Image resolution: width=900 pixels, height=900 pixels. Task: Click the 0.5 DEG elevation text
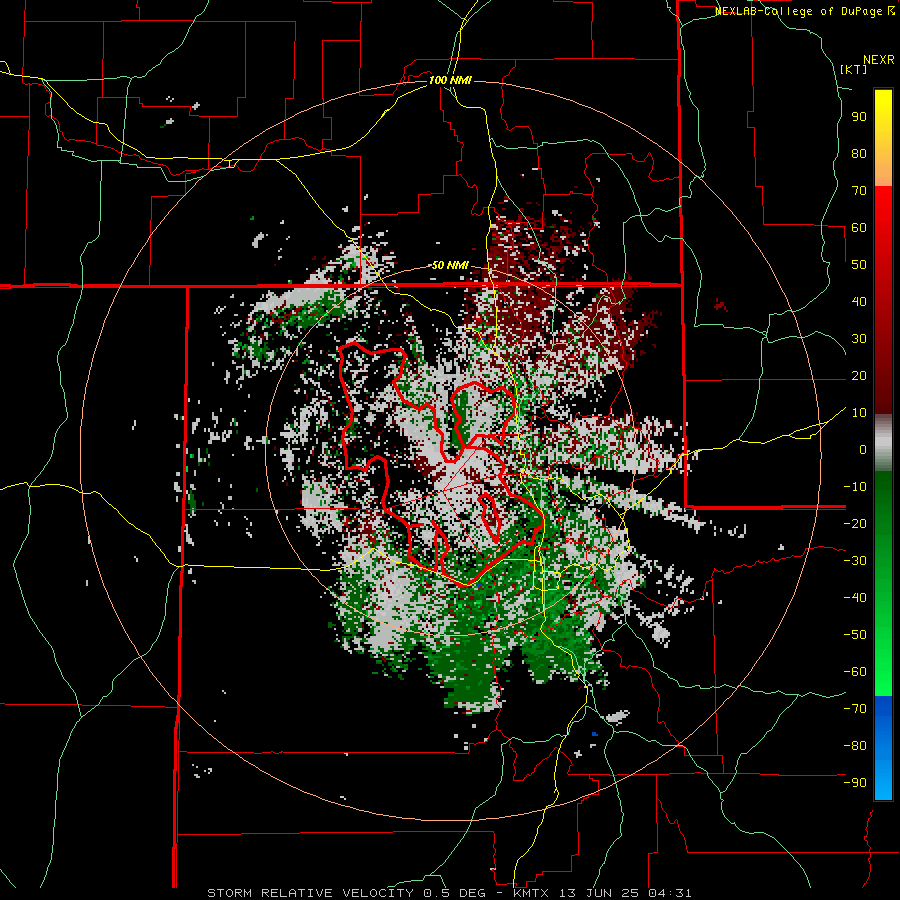[x=454, y=893]
